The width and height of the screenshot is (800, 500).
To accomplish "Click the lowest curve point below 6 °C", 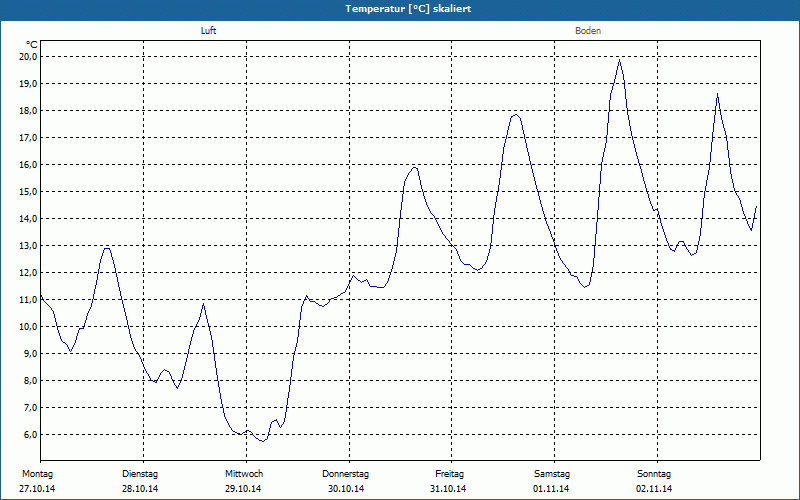I will [x=263, y=441].
